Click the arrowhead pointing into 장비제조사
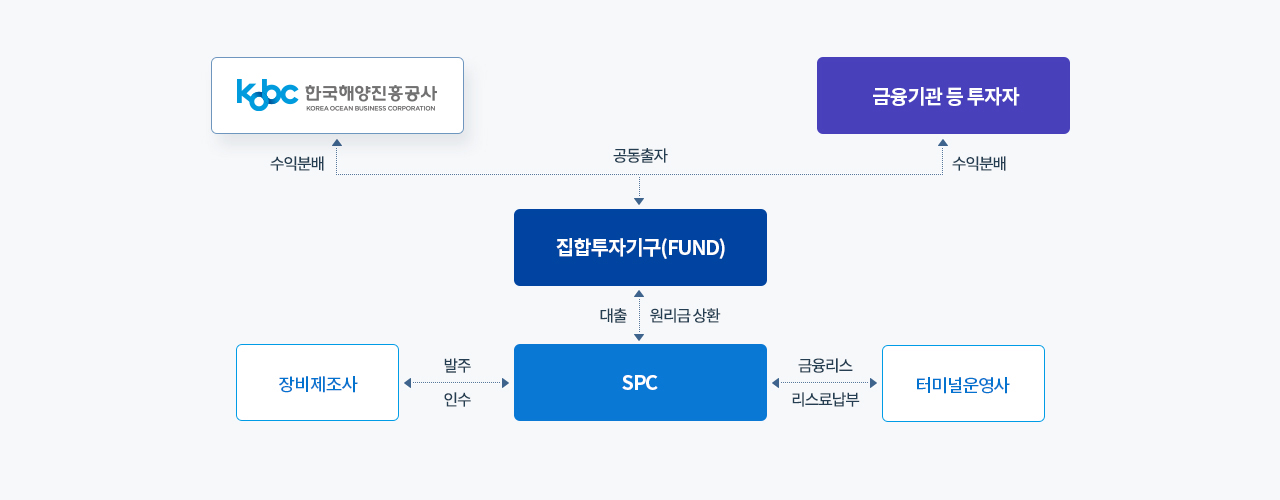 click(x=407, y=382)
